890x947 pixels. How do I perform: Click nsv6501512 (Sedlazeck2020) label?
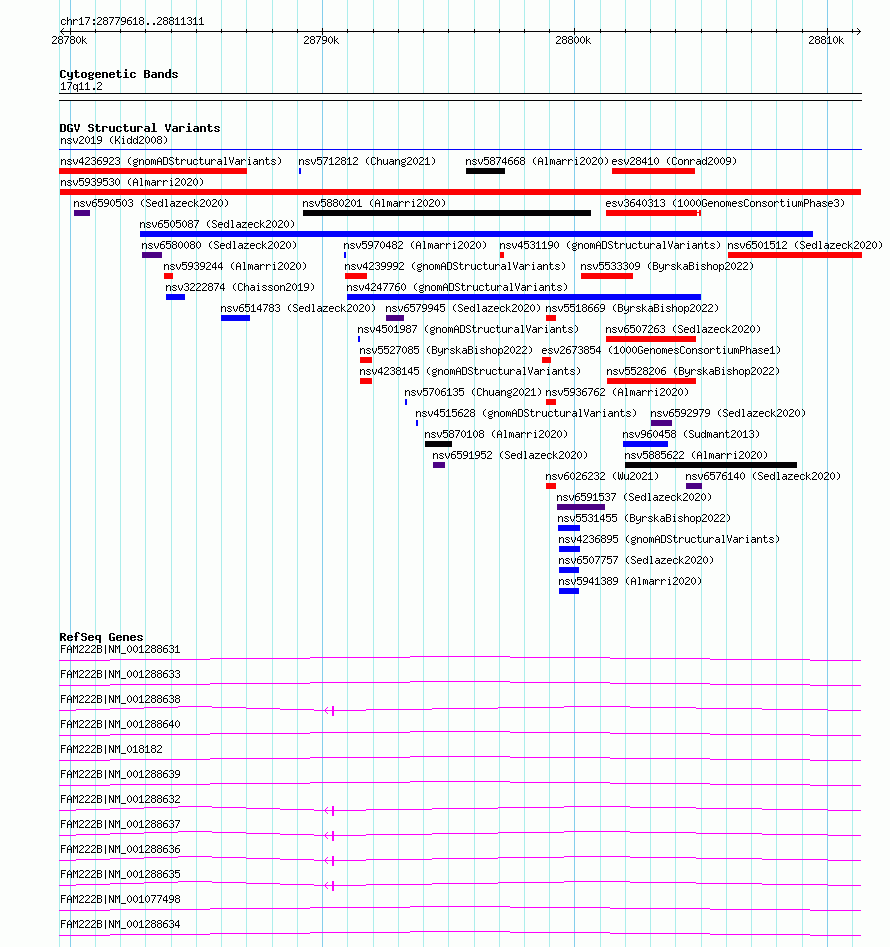pos(805,245)
